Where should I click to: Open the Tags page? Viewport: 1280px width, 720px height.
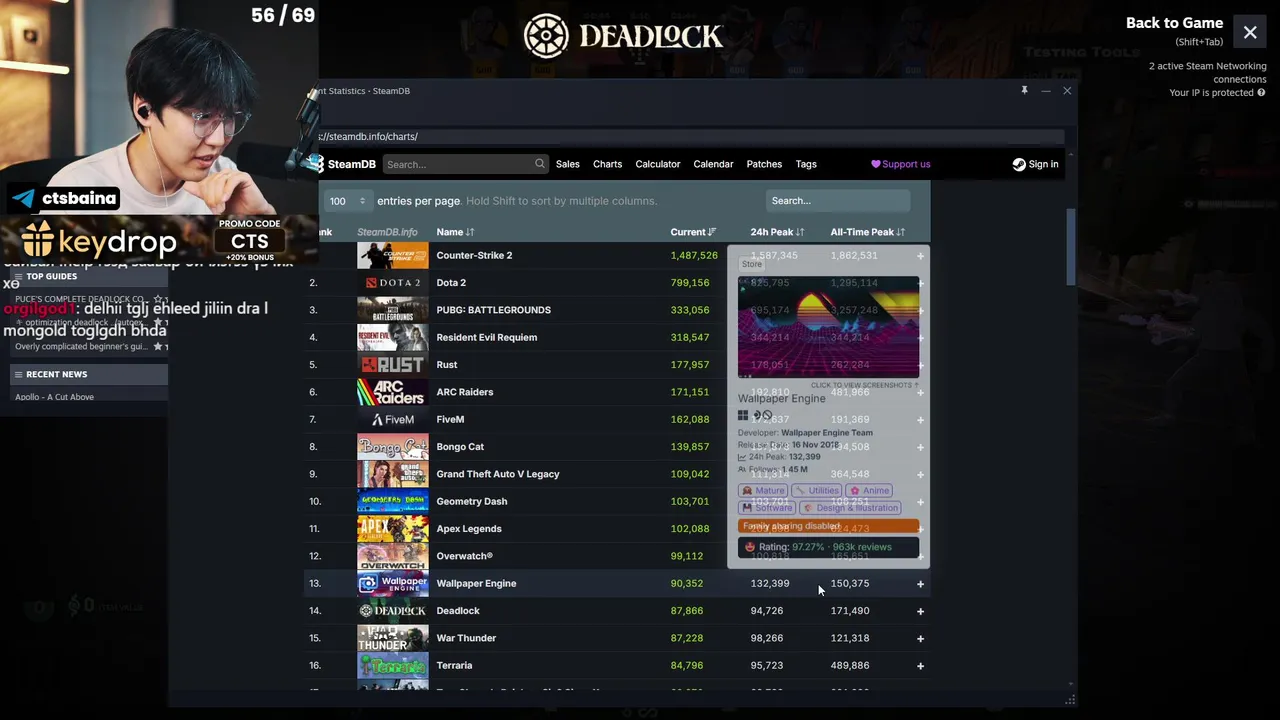(x=806, y=164)
